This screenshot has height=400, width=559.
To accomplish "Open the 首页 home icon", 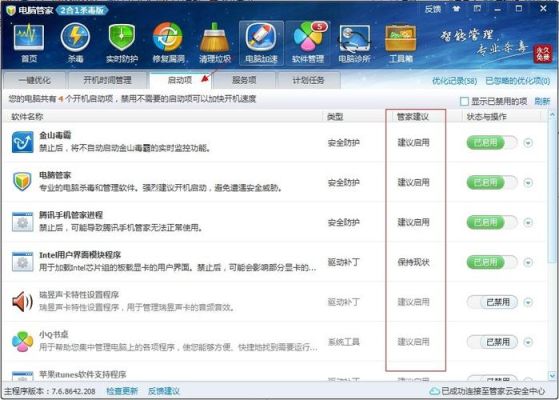I will 29,43.
